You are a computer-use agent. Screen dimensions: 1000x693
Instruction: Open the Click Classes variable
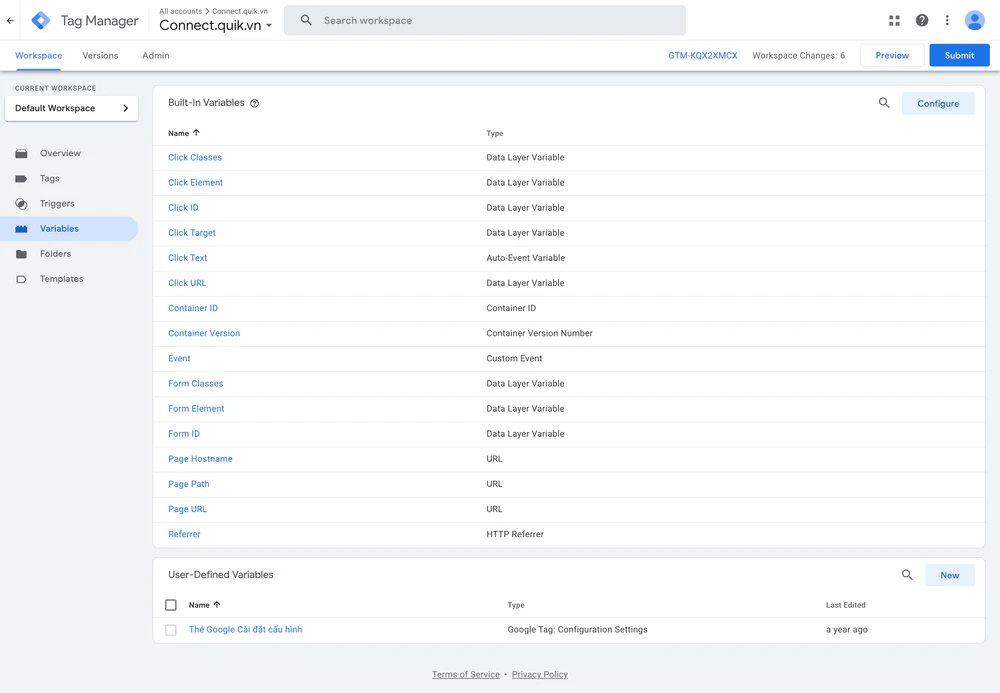coord(195,157)
